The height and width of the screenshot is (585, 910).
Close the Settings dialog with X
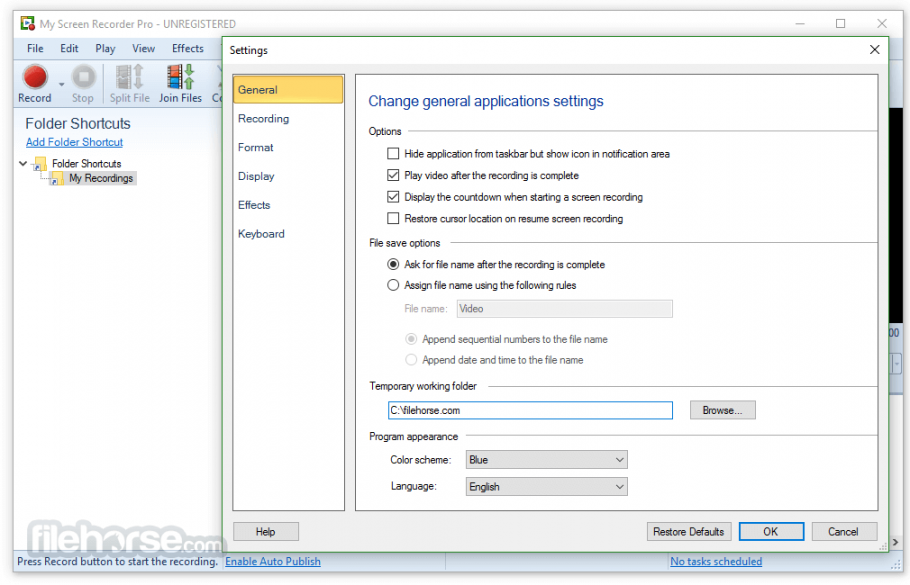[875, 50]
